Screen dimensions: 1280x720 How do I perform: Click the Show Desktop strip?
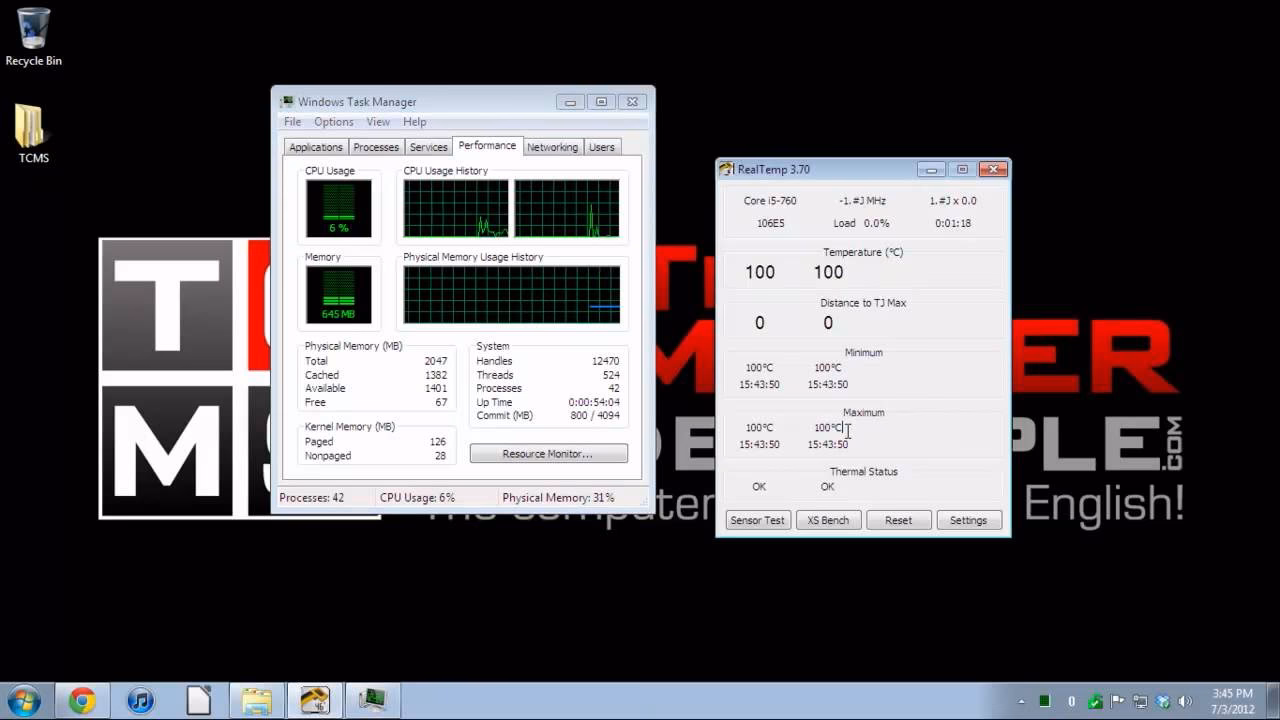(x=1273, y=701)
